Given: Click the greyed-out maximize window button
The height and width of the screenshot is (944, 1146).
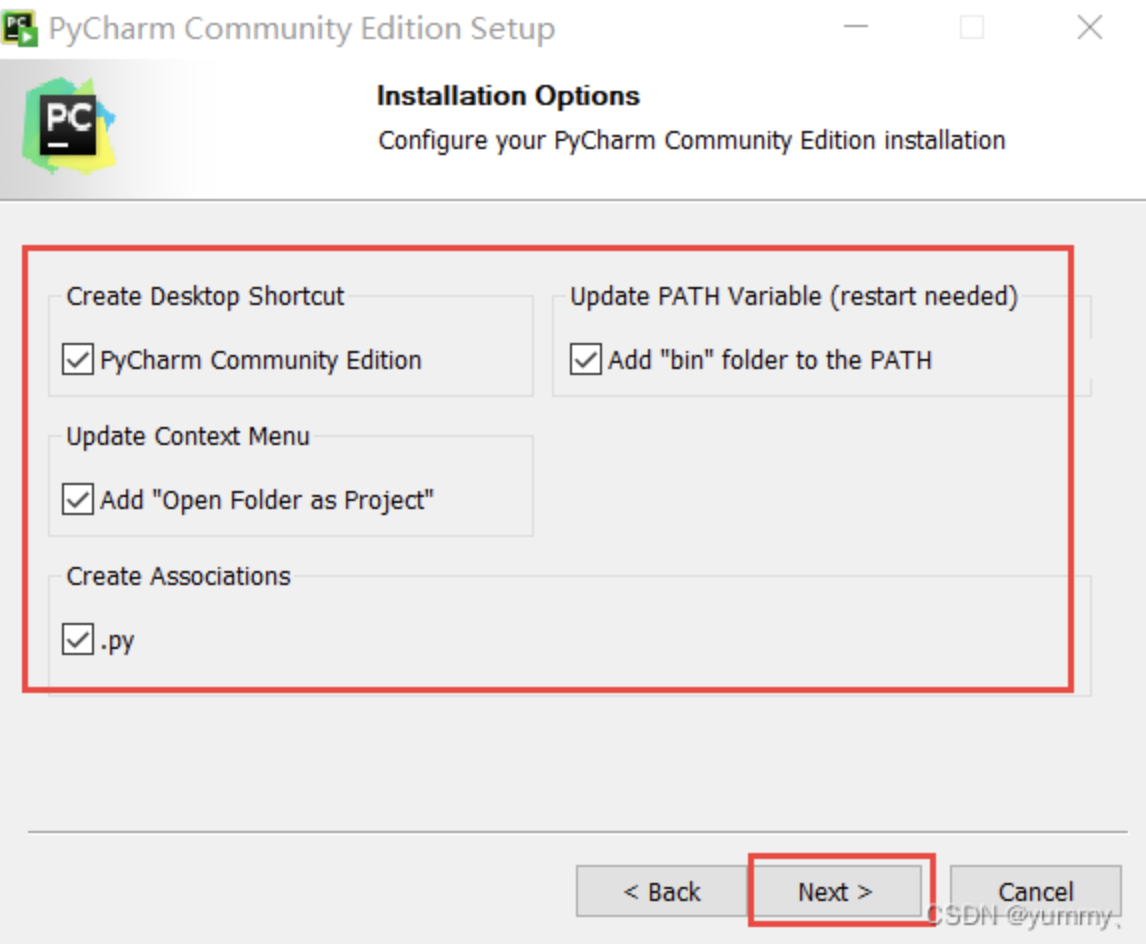Looking at the screenshot, I should [971, 27].
